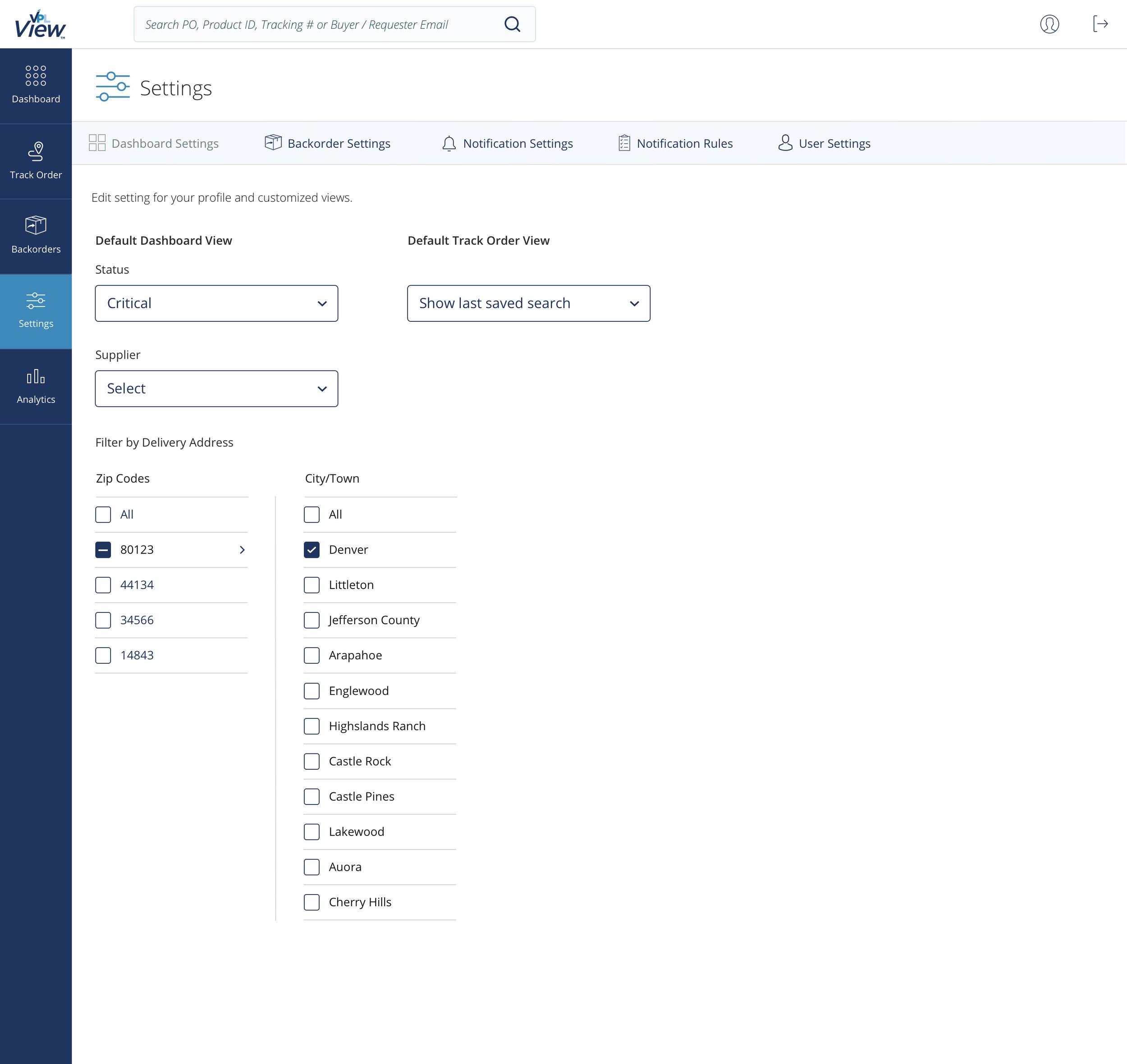Open Dashboard from the sidebar
Screen dimensions: 1127x1064
point(36,86)
